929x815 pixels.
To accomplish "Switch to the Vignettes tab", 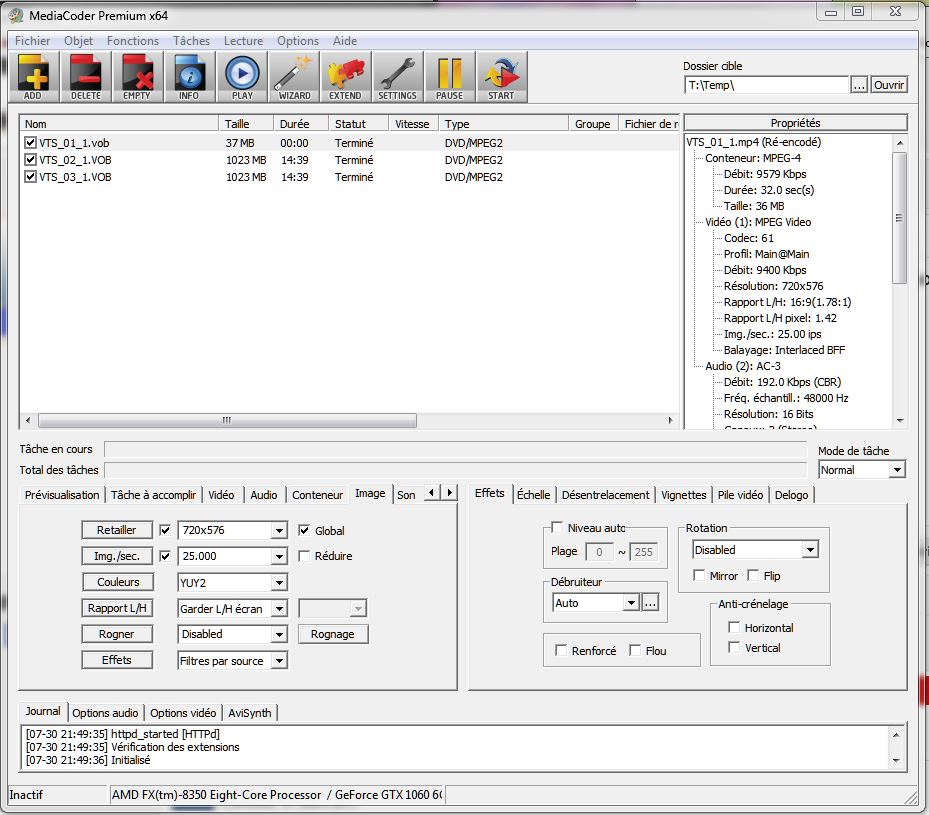I will click(x=684, y=495).
